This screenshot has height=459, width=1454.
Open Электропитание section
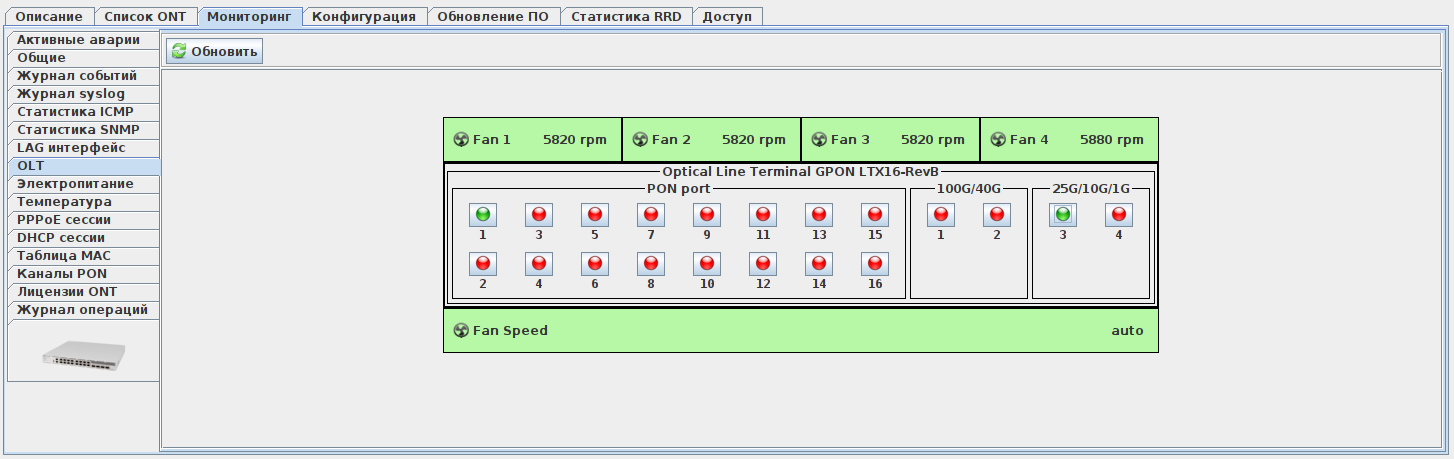pyautogui.click(x=83, y=184)
